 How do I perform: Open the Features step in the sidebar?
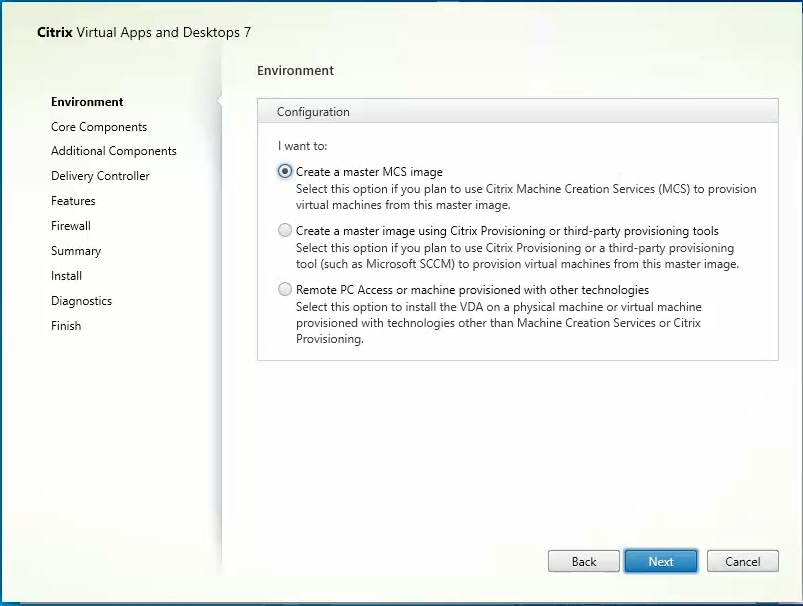[x=73, y=200]
